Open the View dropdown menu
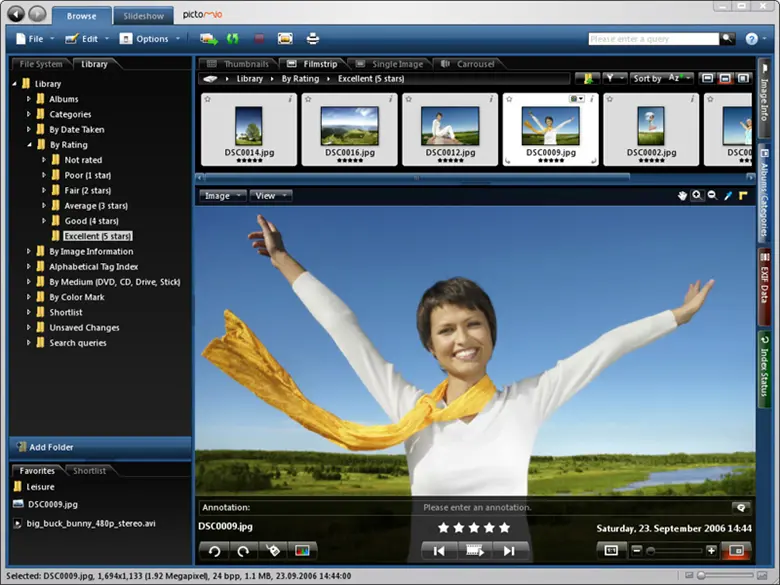Screen dimensions: 780x585 coord(271,196)
